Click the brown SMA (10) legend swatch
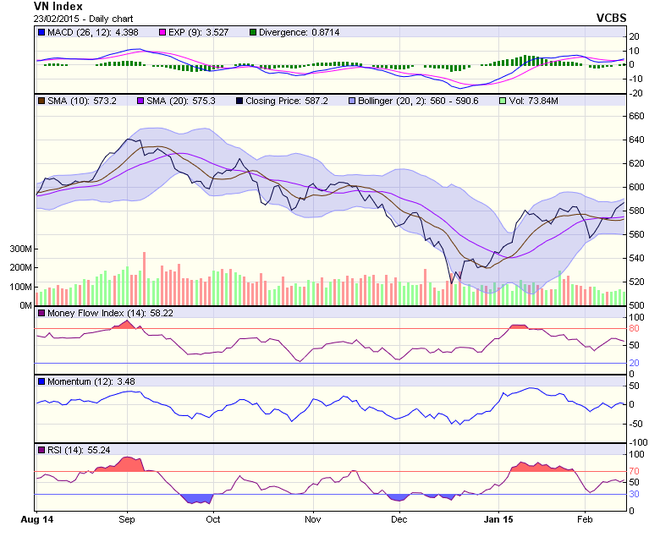Image resolution: width=660 pixels, height=537 pixels. (41, 102)
